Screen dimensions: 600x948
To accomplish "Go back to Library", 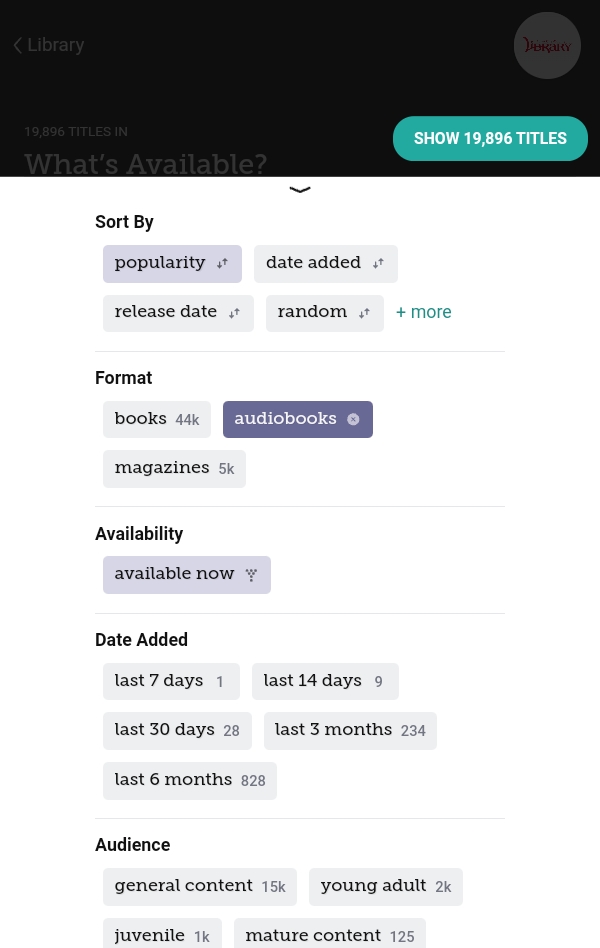I will pyautogui.click(x=48, y=45).
